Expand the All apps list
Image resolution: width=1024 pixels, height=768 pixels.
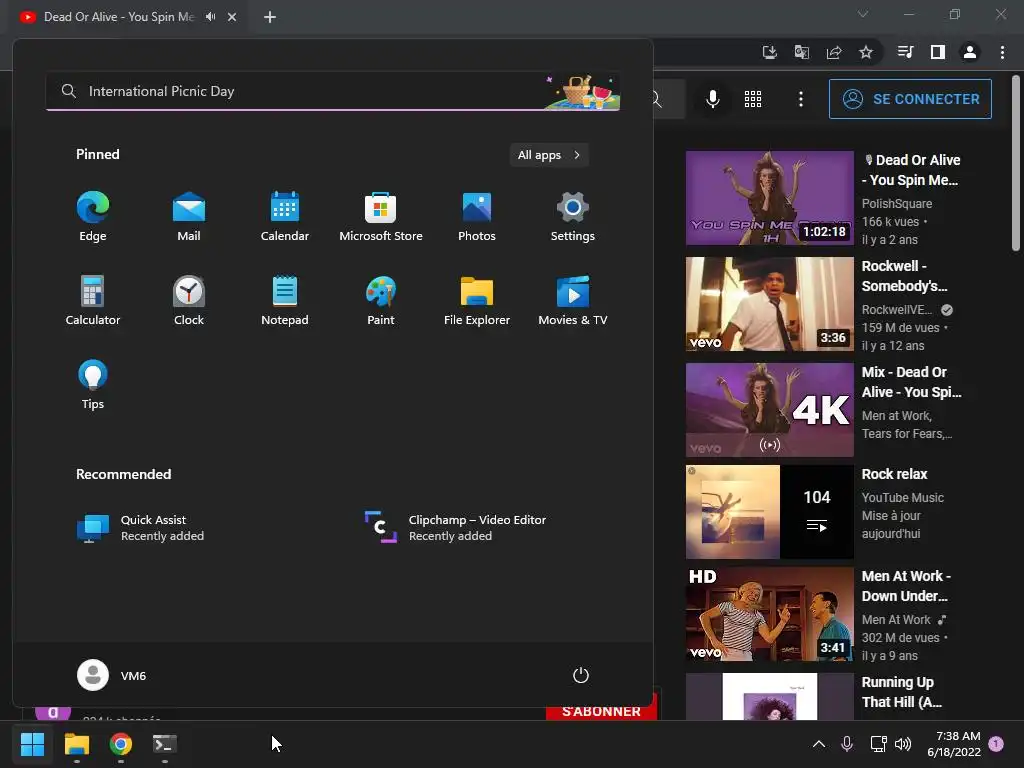[549, 155]
